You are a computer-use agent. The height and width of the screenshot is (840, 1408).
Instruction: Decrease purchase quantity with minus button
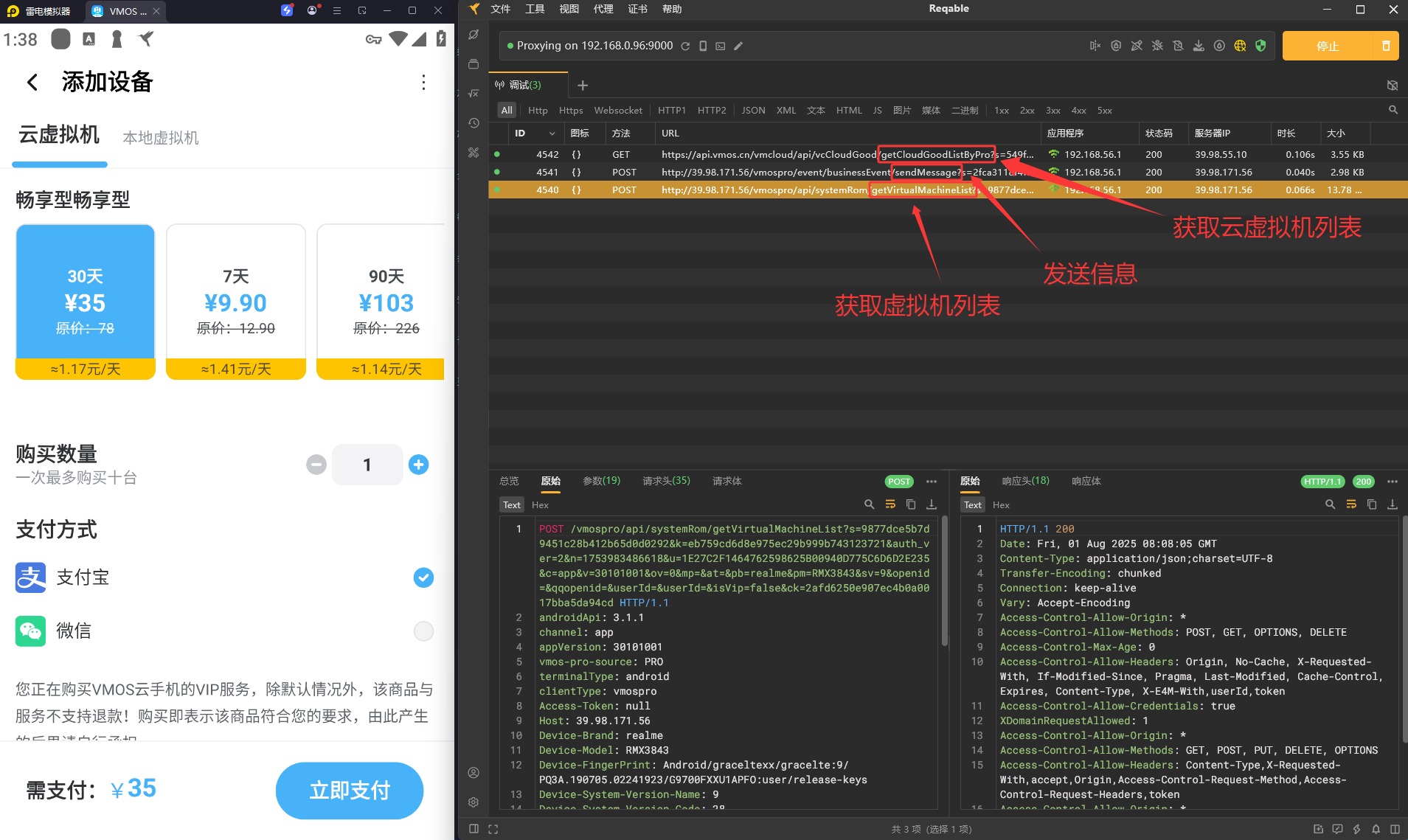316,465
